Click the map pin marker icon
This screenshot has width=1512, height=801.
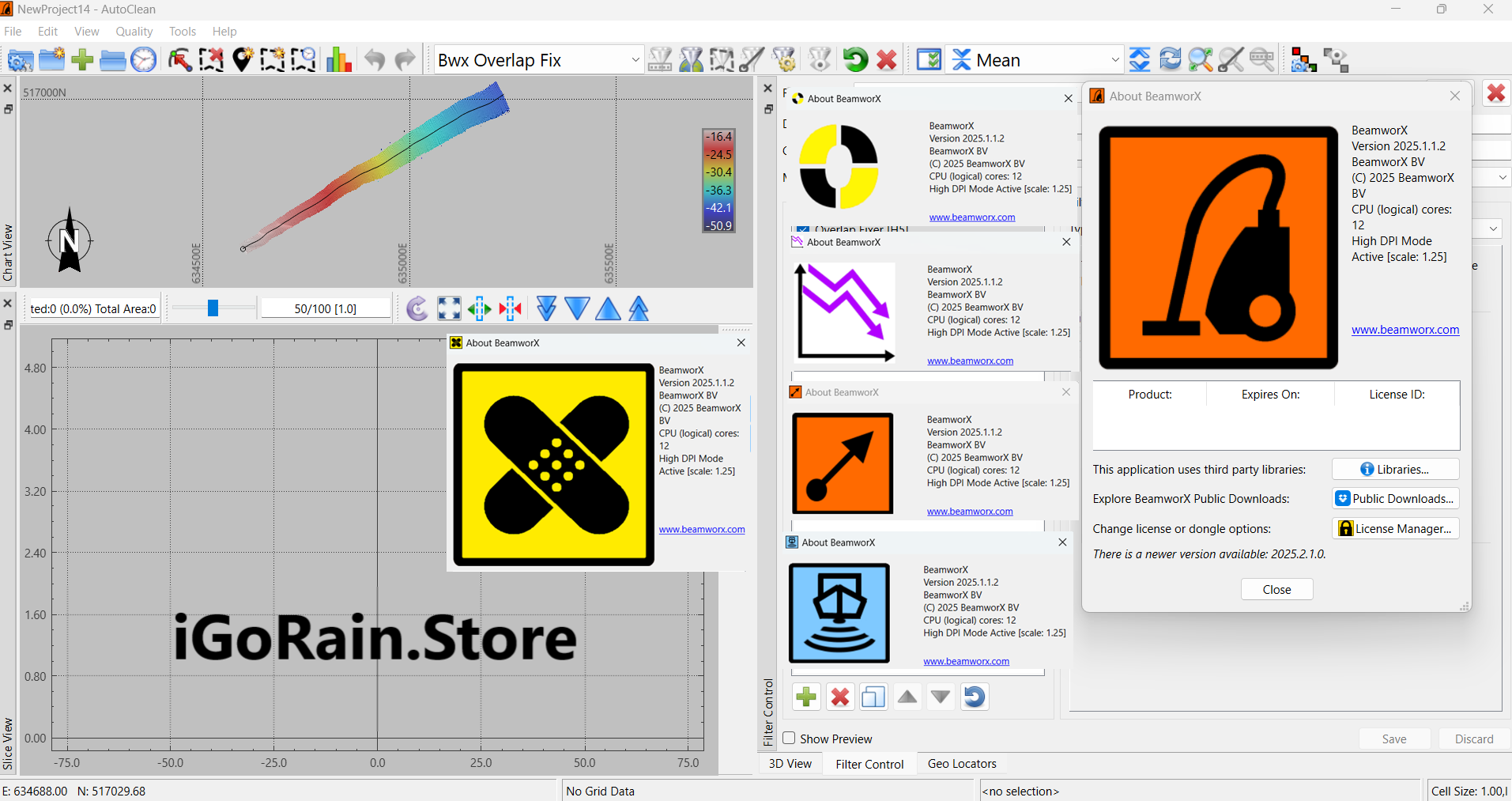pyautogui.click(x=242, y=60)
